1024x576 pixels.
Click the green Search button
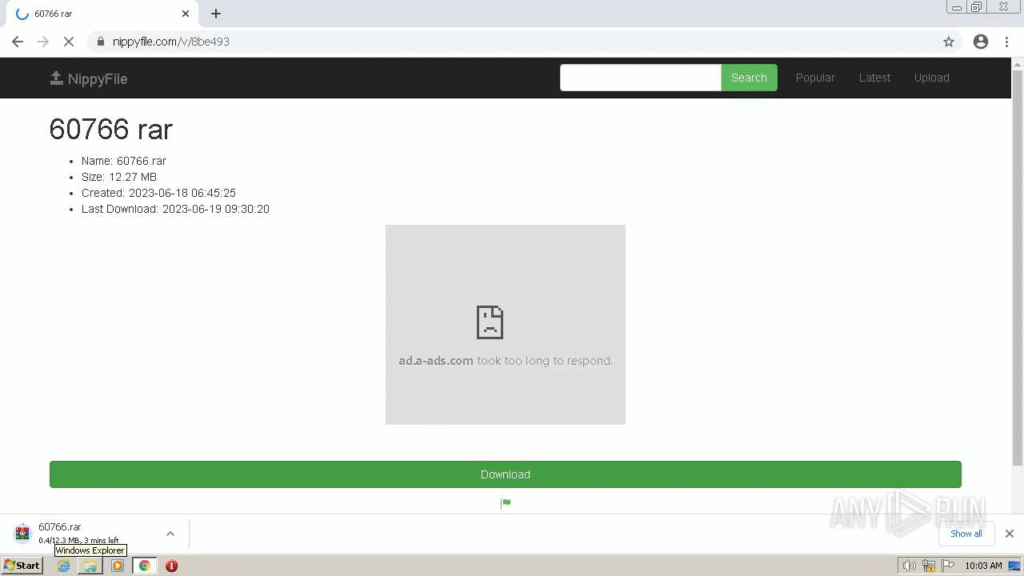tap(748, 78)
